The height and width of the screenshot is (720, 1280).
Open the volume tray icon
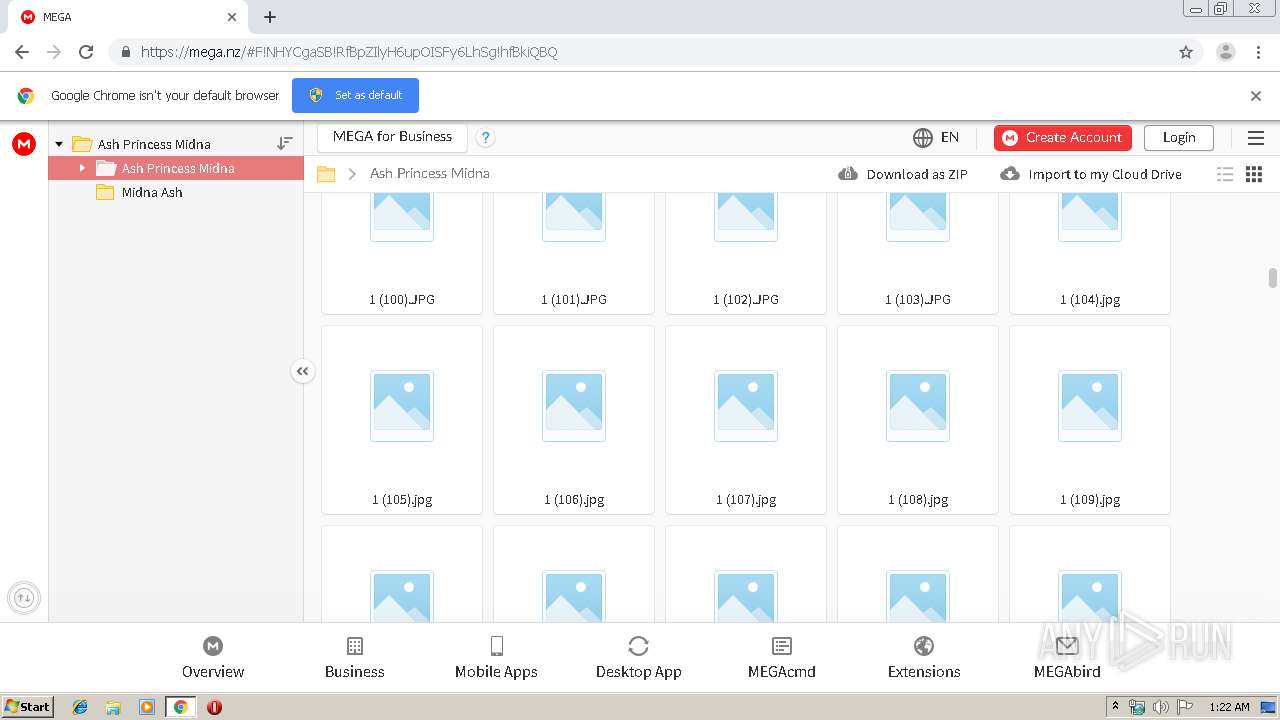point(1161,707)
